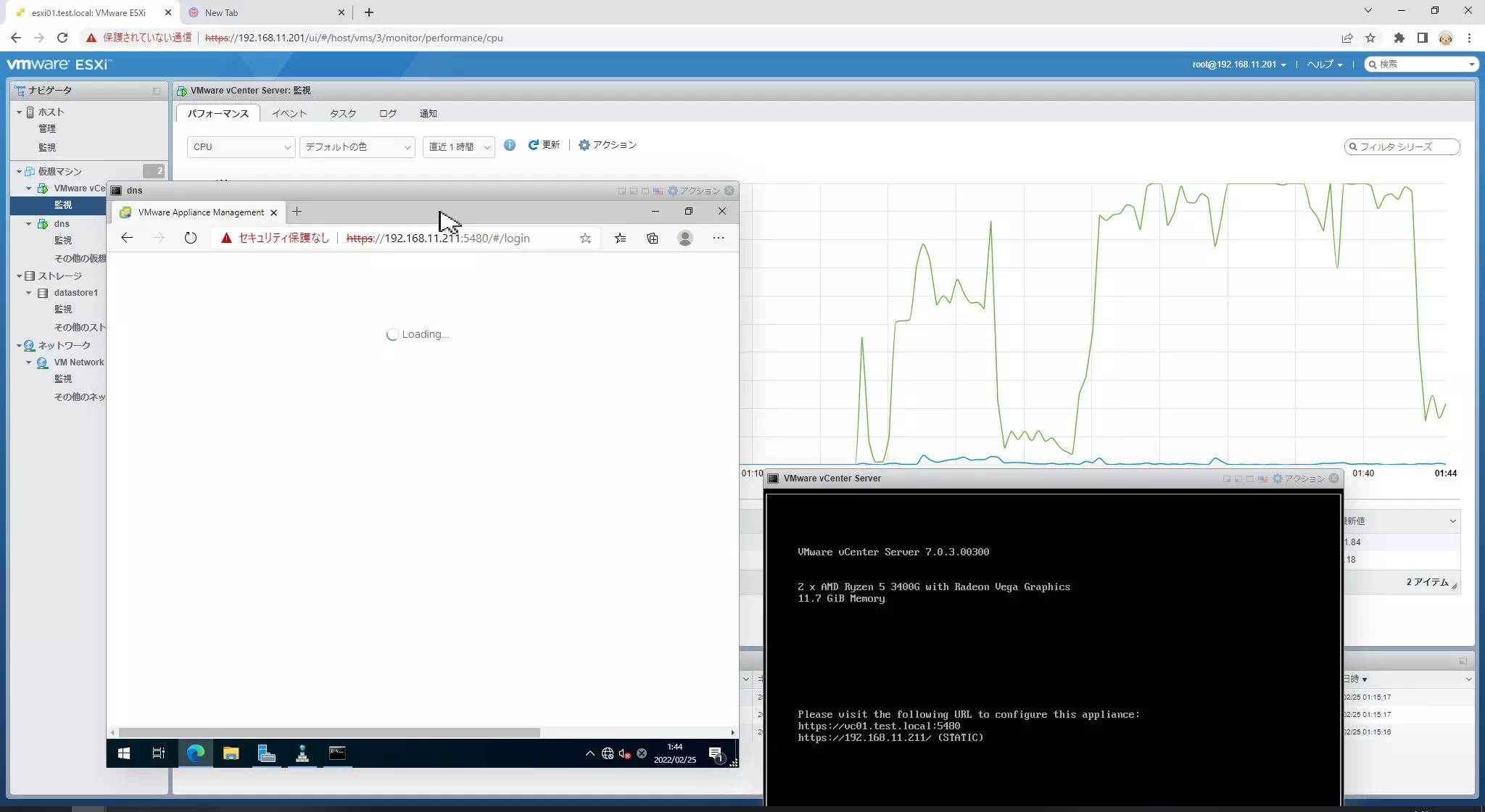Viewport: 1485px width, 812px height.
Task: Select datastore1 in the navigator
Action: point(75,293)
